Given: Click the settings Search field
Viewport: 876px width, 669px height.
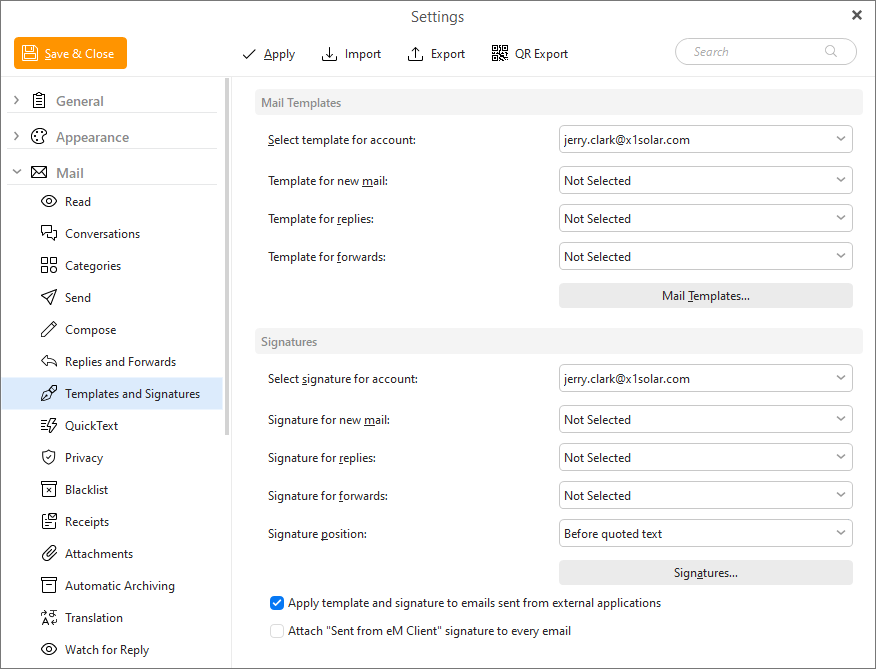Looking at the screenshot, I should [755, 52].
